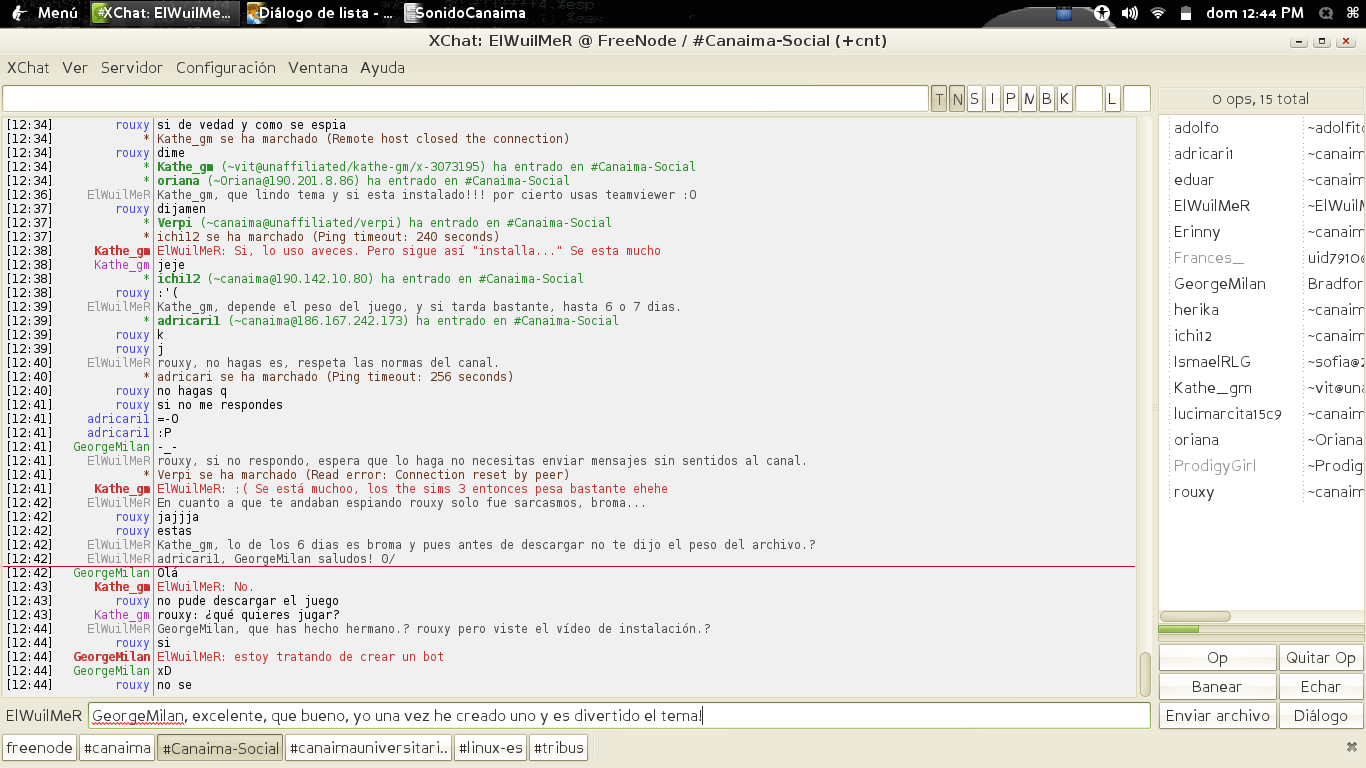
Task: Open the Configuración menu
Action: [x=226, y=68]
